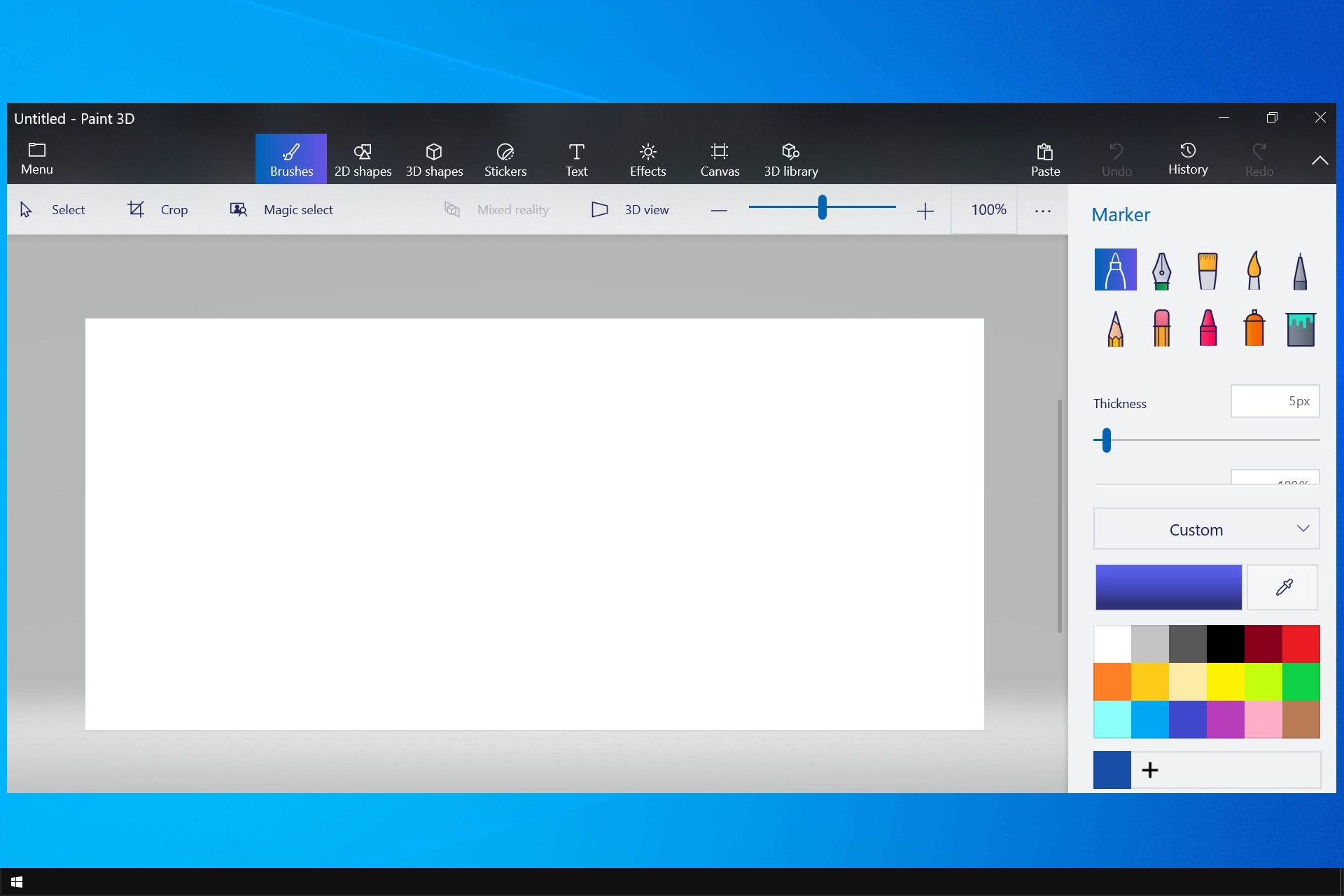Screen dimensions: 1344x896
Task: Click the Undo button
Action: coord(1116,160)
